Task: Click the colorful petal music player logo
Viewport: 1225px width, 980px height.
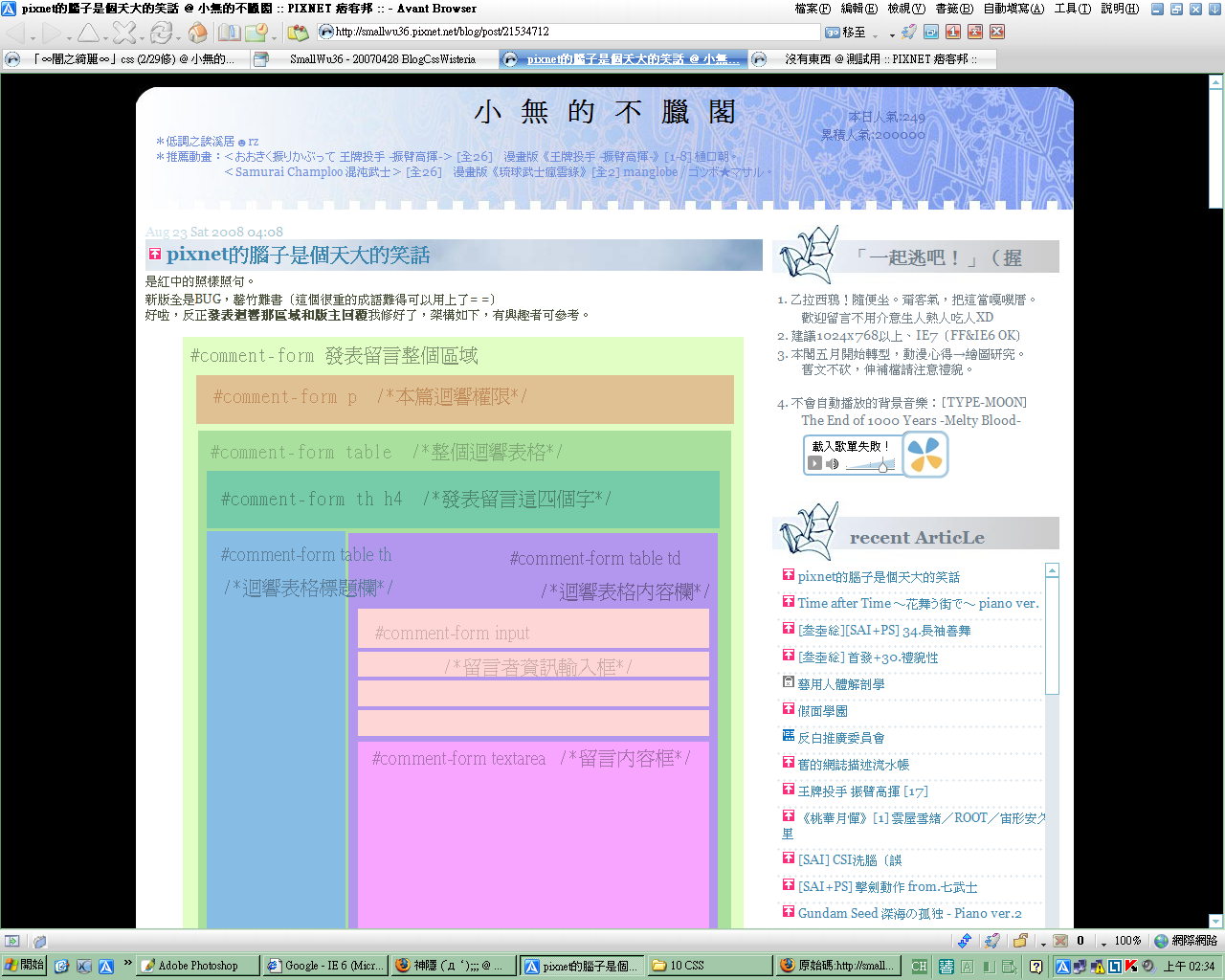Action: 925,454
